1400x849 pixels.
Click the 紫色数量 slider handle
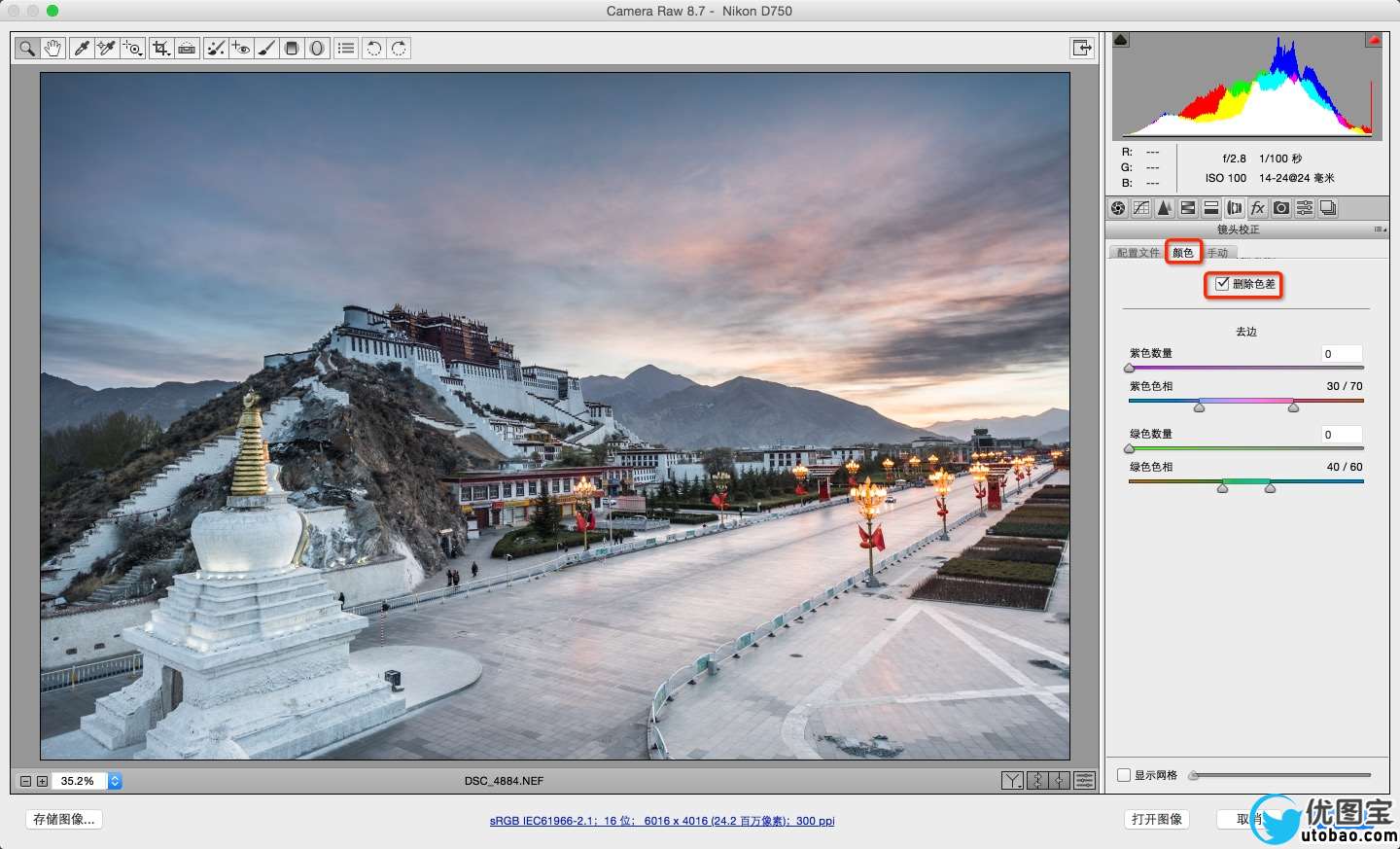click(x=1129, y=369)
